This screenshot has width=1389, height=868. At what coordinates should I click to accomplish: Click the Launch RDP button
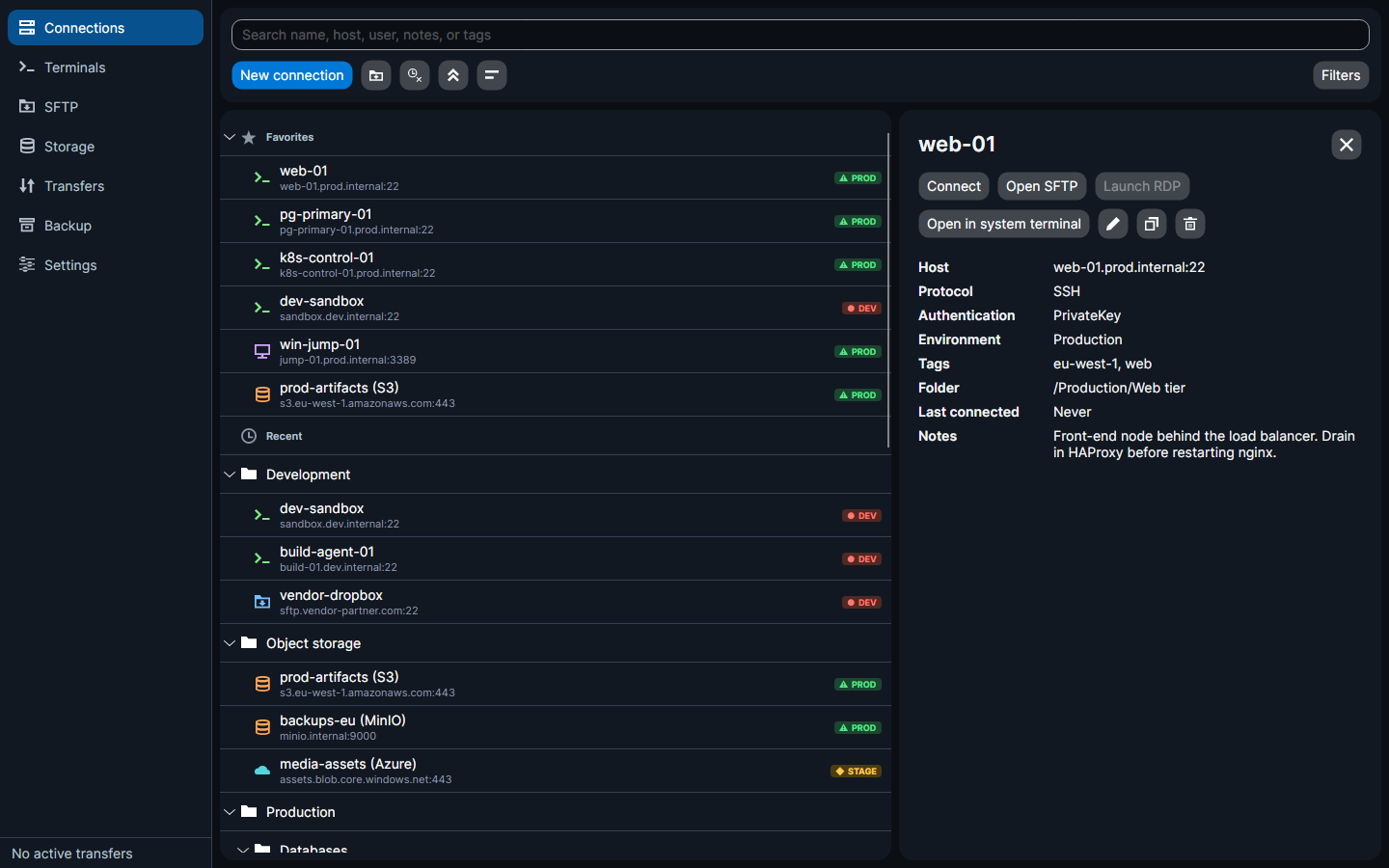point(1142,186)
